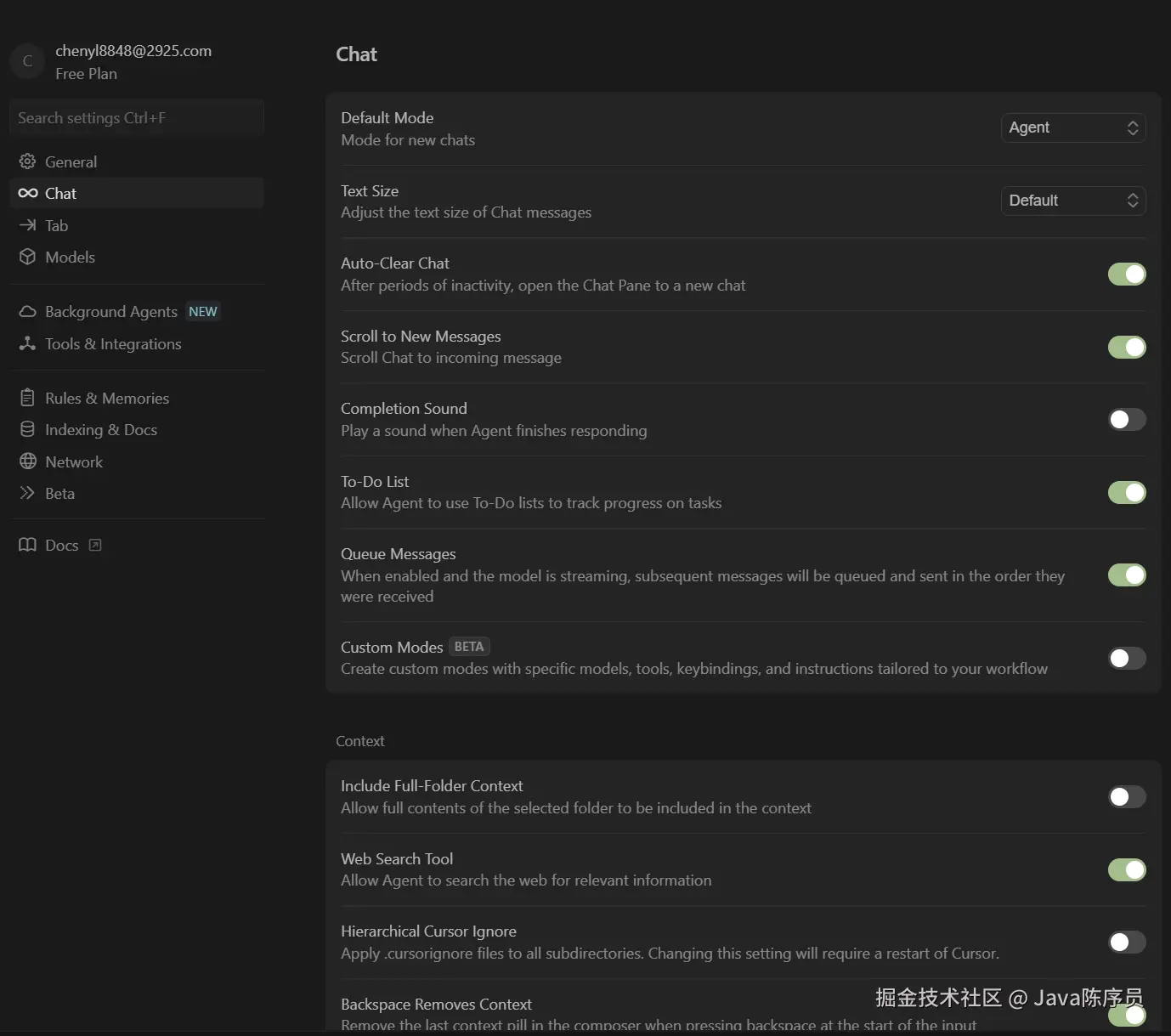
Task: Click the Tools & Integrations icon
Action: [x=27, y=343]
